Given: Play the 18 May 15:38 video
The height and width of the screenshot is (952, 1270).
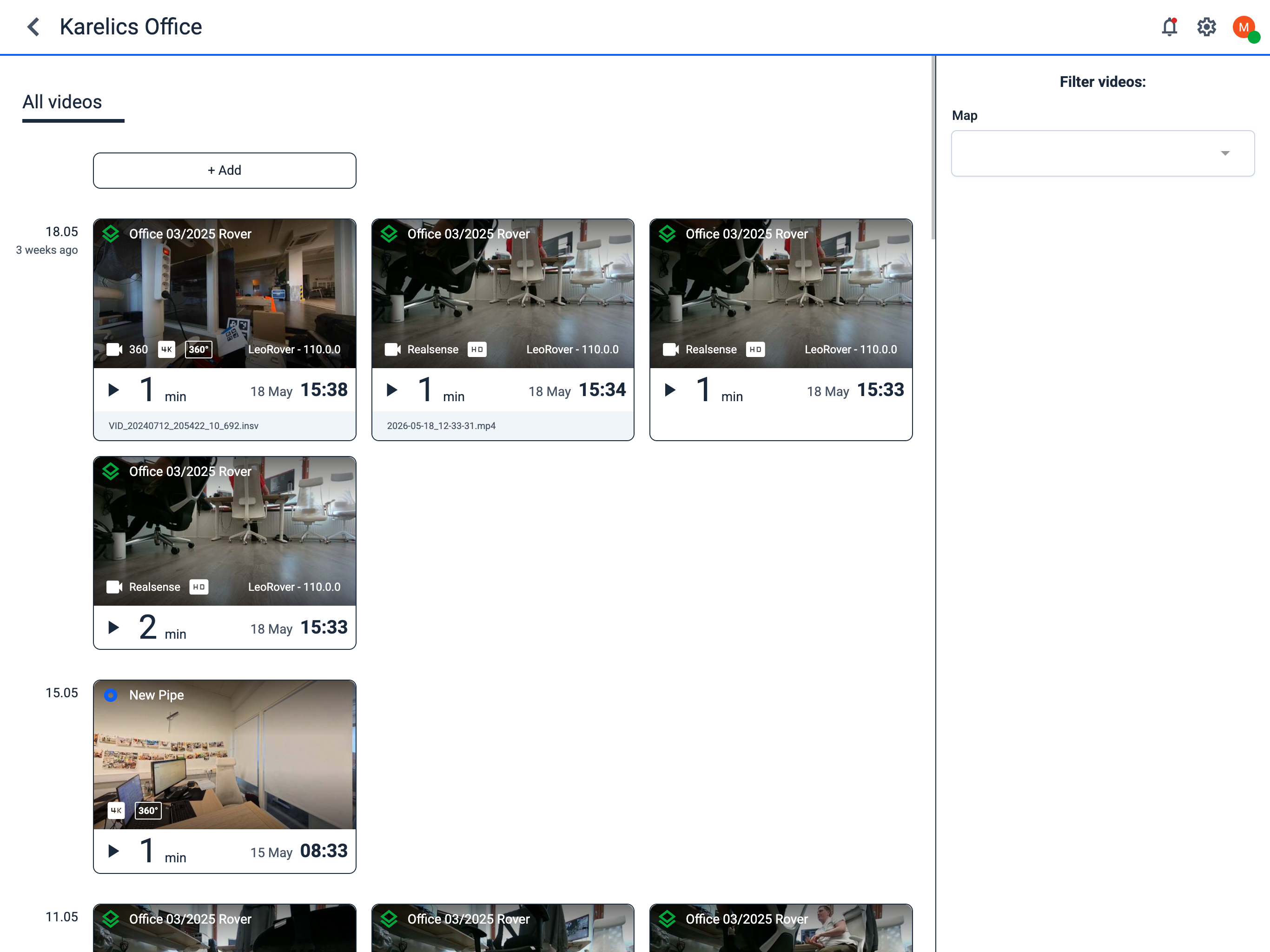Looking at the screenshot, I should click(114, 390).
